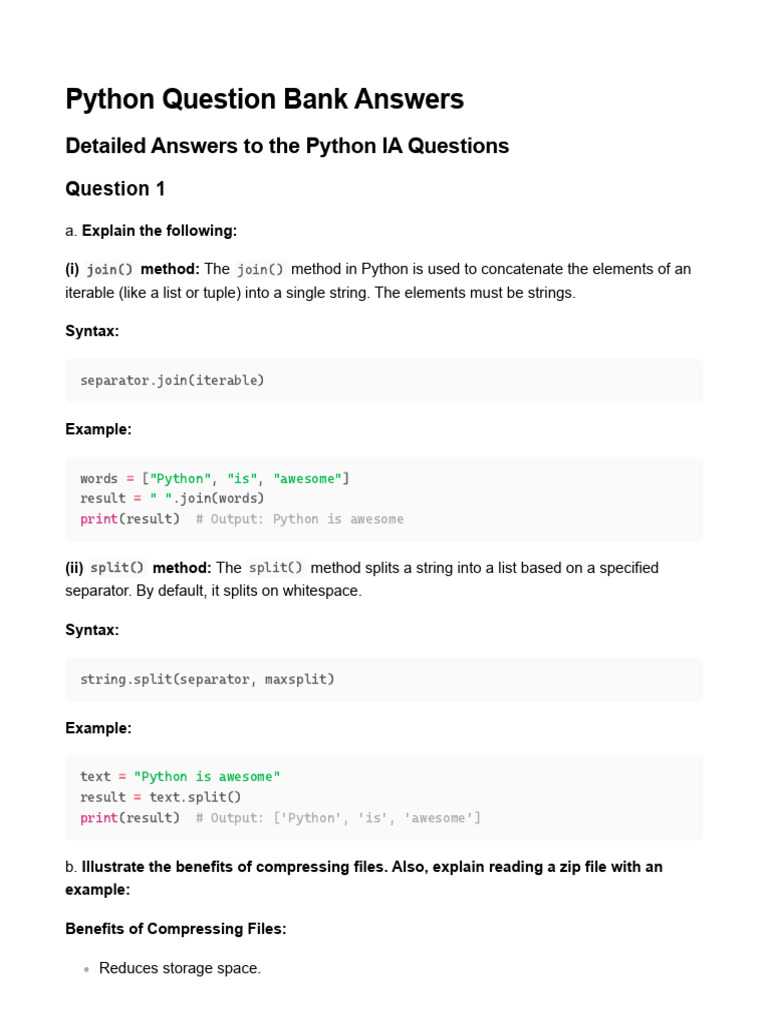Click the first 'Syntax:' label under join()
Image resolution: width=768 pixels, height=1024 pixels.
[92, 330]
